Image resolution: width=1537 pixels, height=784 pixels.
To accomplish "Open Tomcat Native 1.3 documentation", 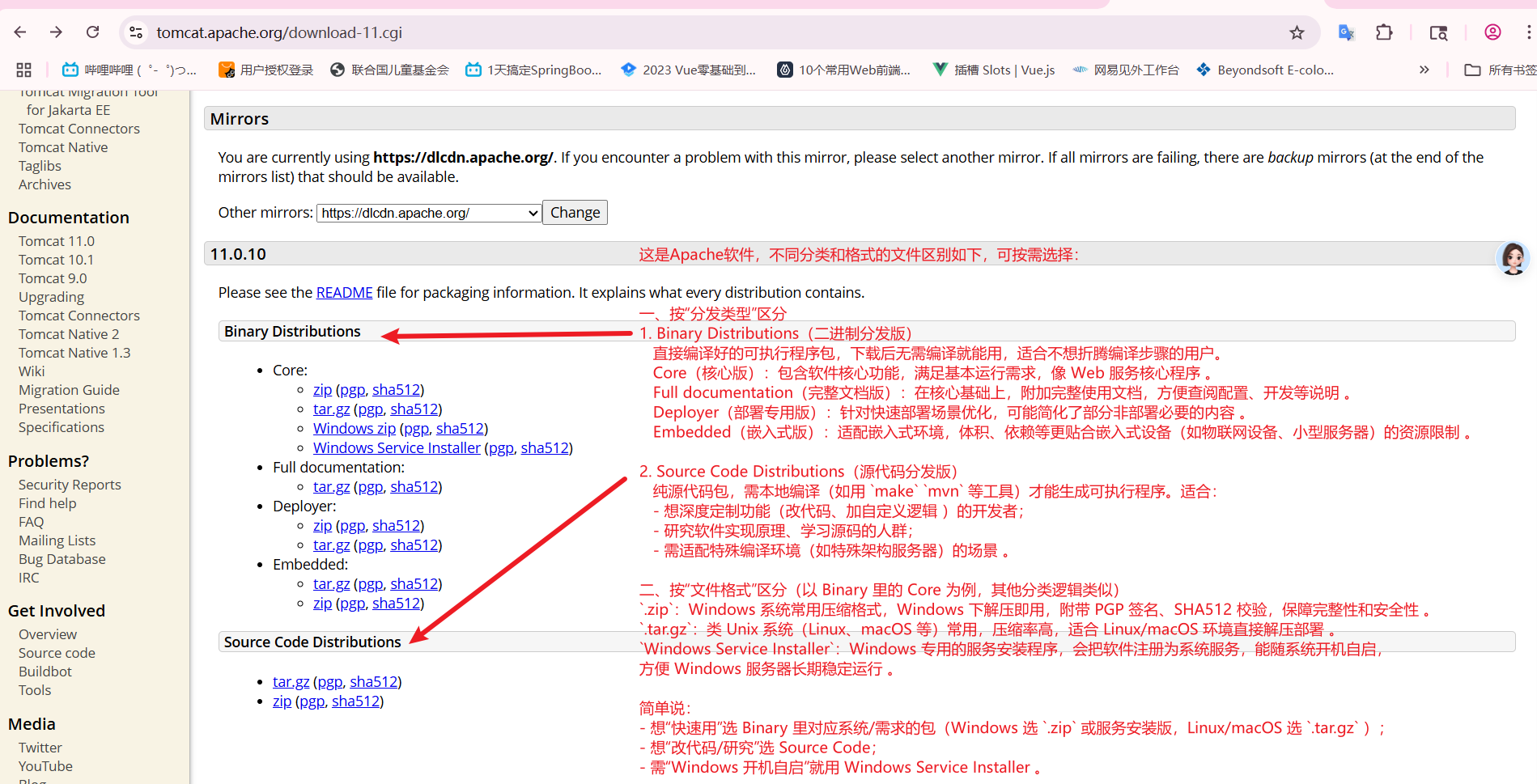I will pyautogui.click(x=74, y=353).
